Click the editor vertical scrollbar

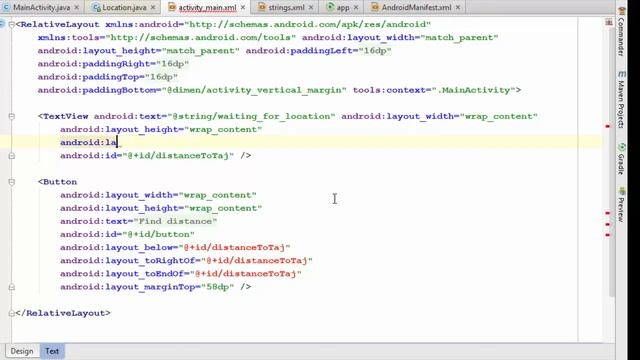point(612,163)
